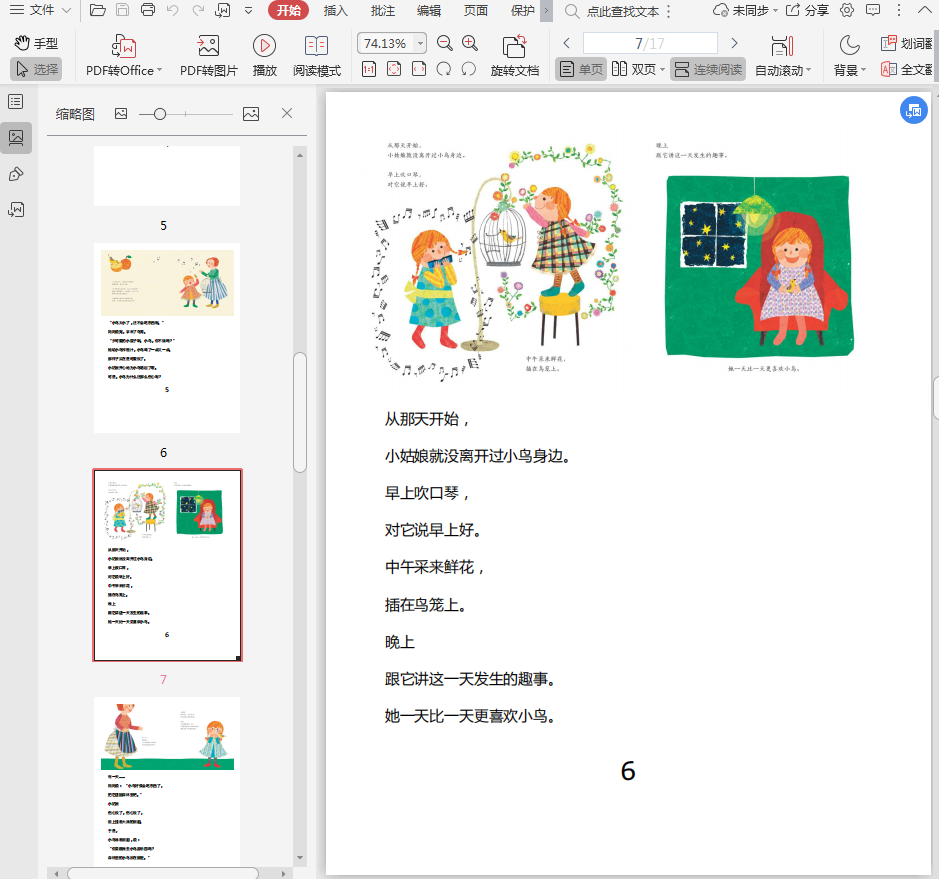The image size is (939, 879).
Task: Go to next page arrow
Action: pyautogui.click(x=734, y=43)
